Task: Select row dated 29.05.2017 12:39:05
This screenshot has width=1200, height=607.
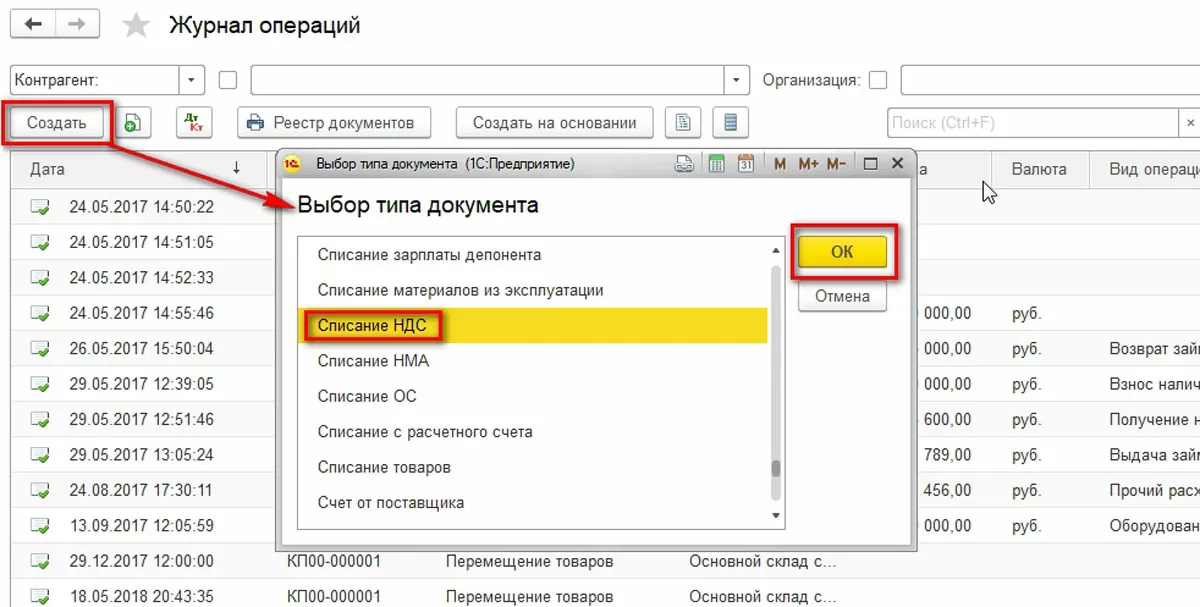Action: point(140,384)
